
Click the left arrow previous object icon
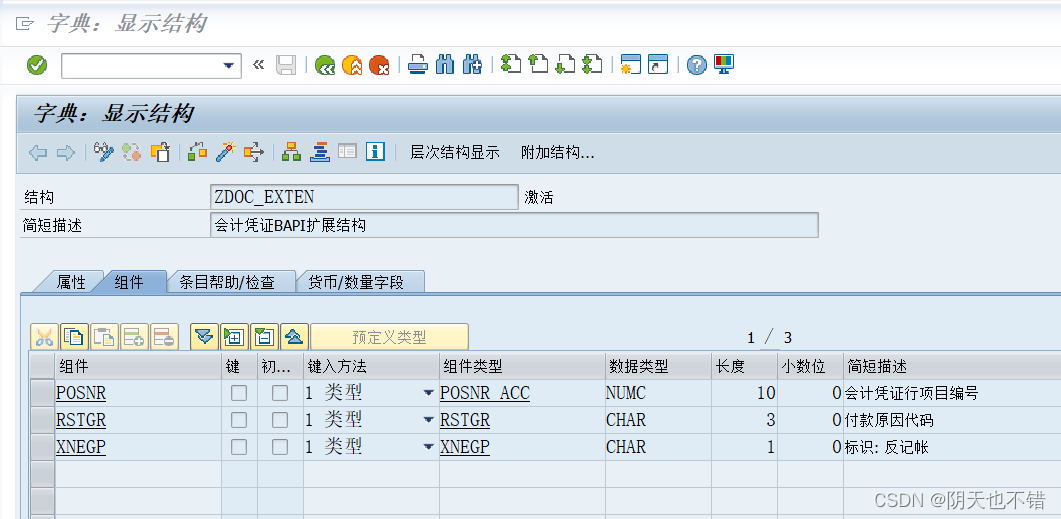[x=38, y=153]
